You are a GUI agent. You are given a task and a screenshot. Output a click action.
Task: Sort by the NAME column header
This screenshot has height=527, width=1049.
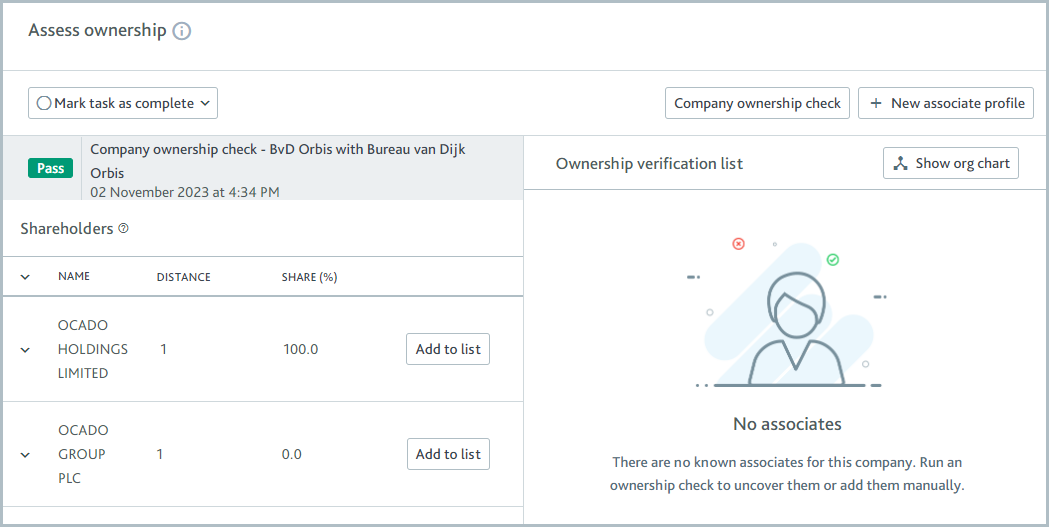coord(74,276)
